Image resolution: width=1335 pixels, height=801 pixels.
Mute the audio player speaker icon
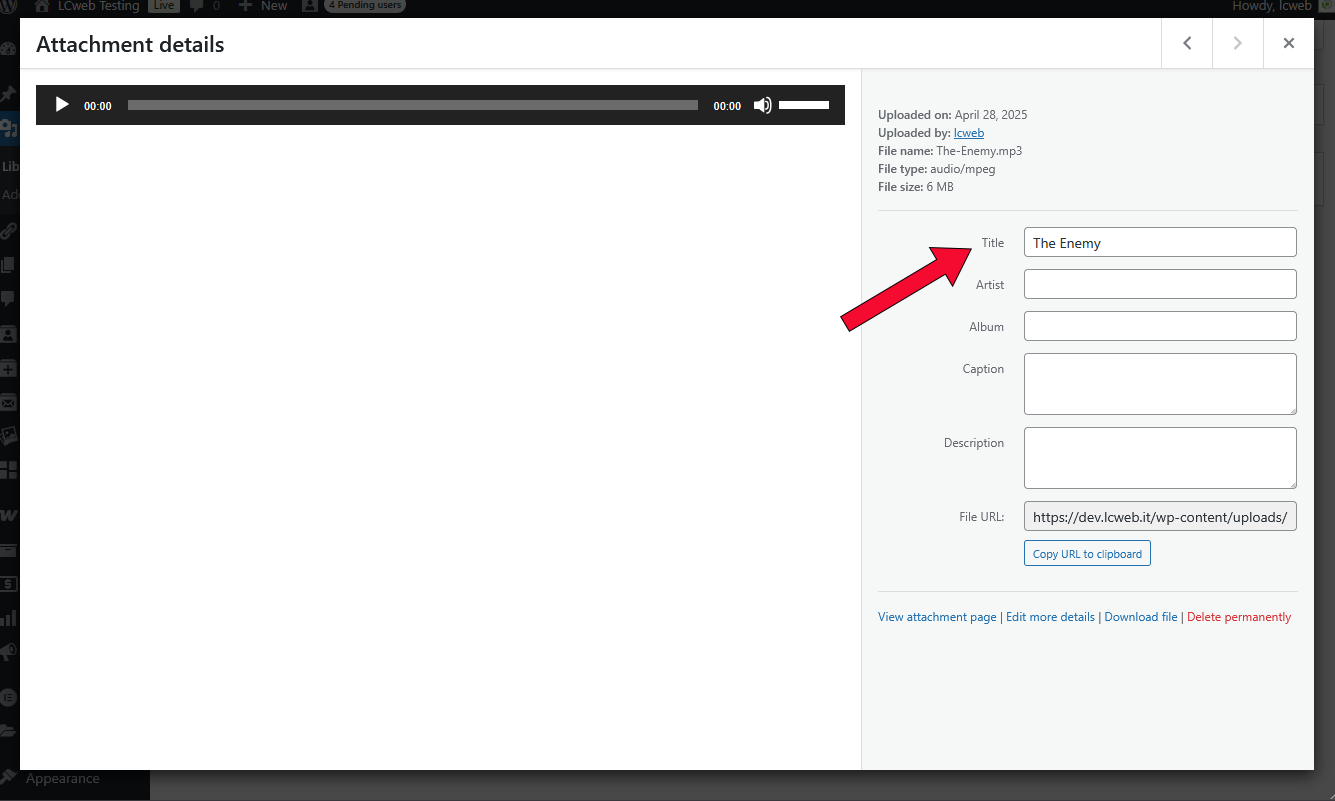(x=762, y=105)
